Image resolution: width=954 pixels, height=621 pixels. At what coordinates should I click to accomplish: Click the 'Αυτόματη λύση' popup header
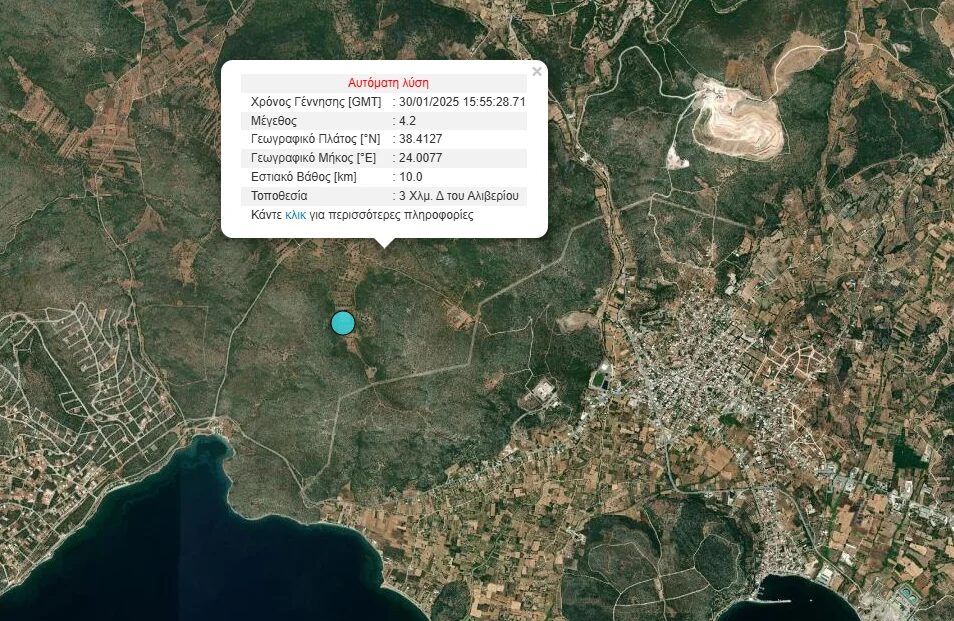(388, 83)
